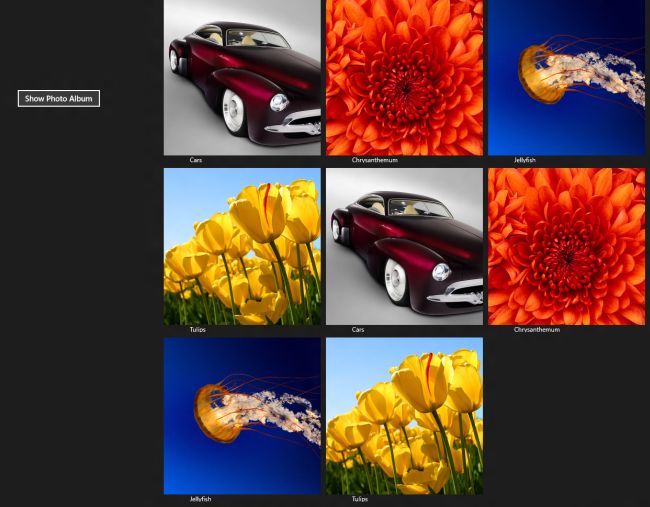The image size is (650, 507).
Task: Click the 'Chrysanthemum' caption in the middle row
Action: 537,330
